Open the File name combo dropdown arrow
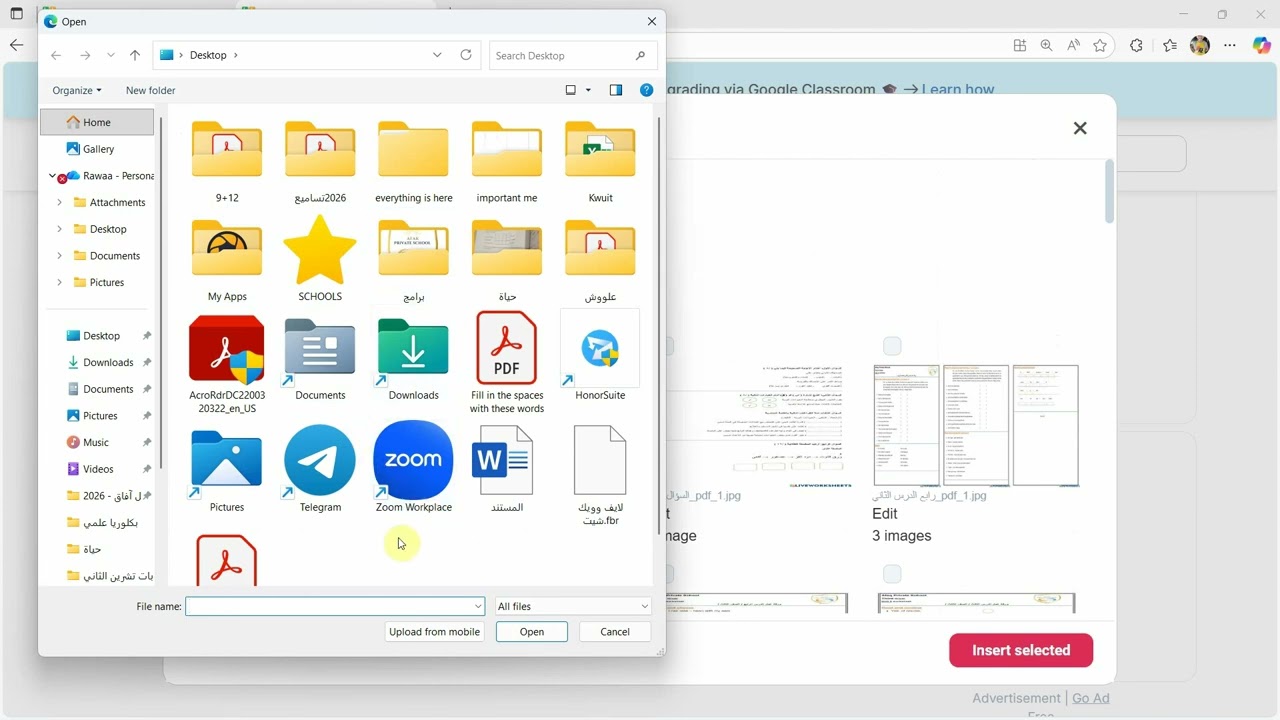The width and height of the screenshot is (1280, 720). click(x=478, y=606)
